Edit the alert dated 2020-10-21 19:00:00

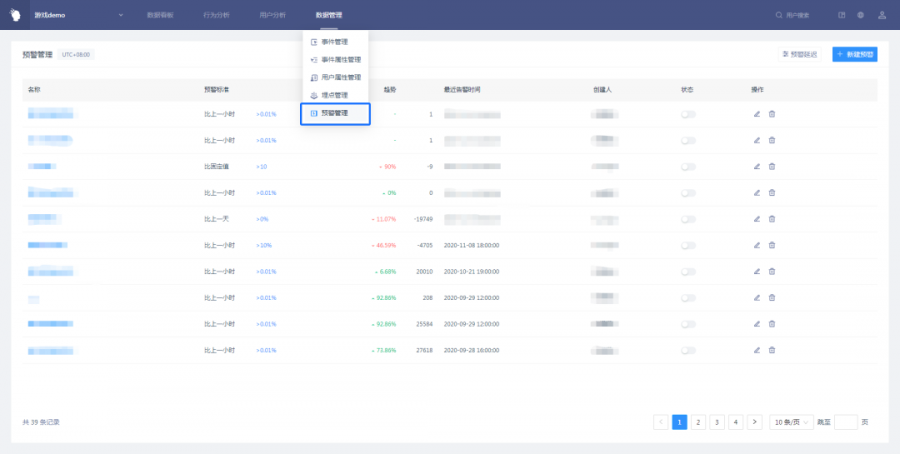pos(757,271)
